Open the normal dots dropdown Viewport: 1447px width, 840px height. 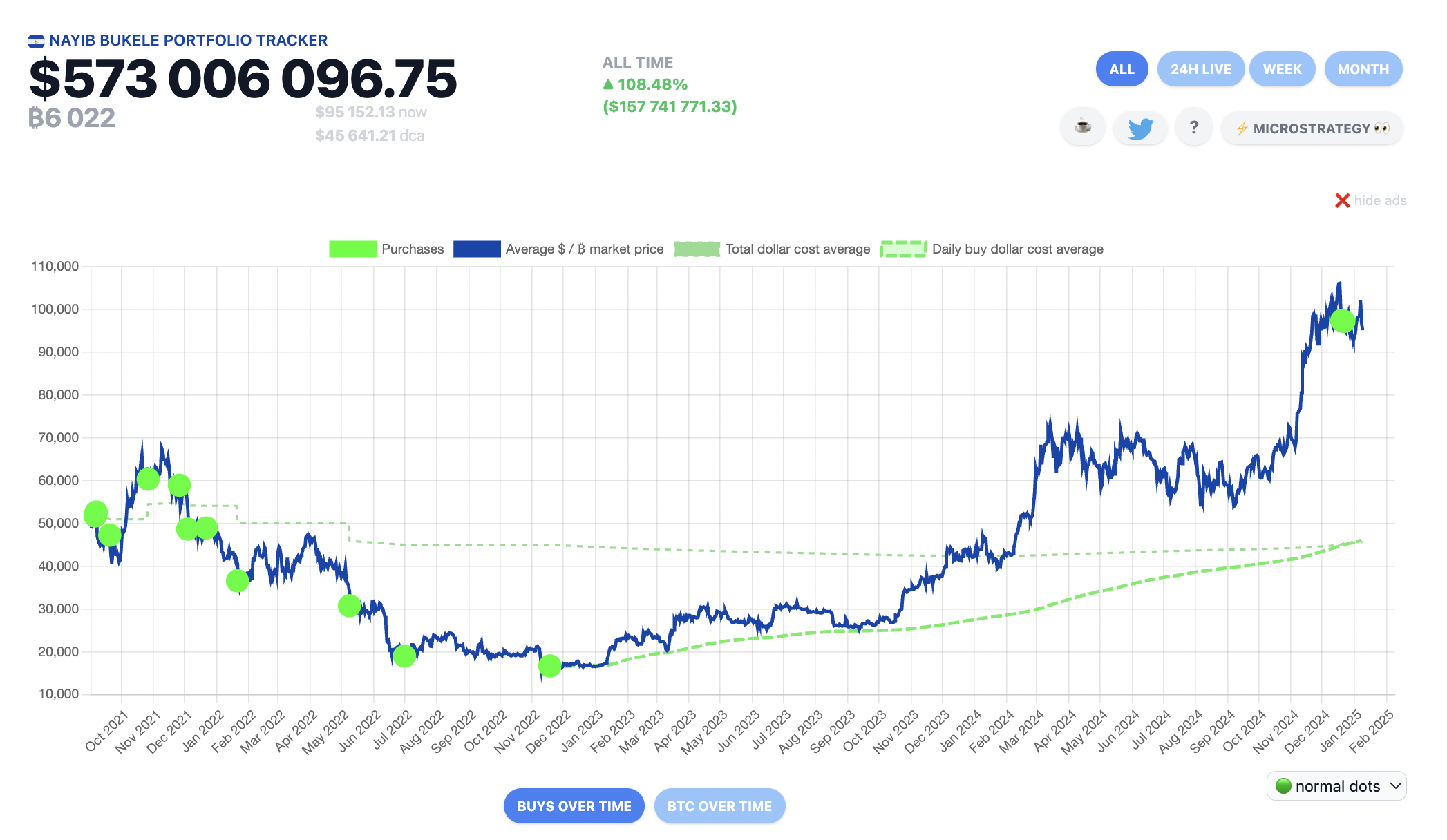(1335, 786)
